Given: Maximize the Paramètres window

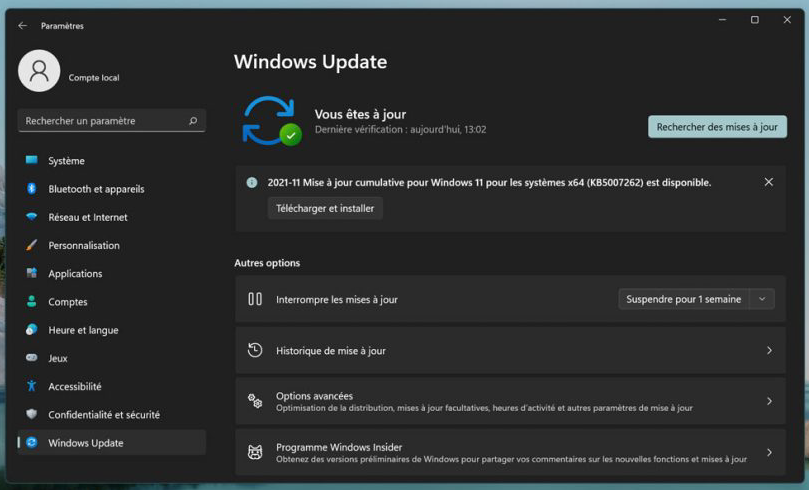Looking at the screenshot, I should [755, 20].
